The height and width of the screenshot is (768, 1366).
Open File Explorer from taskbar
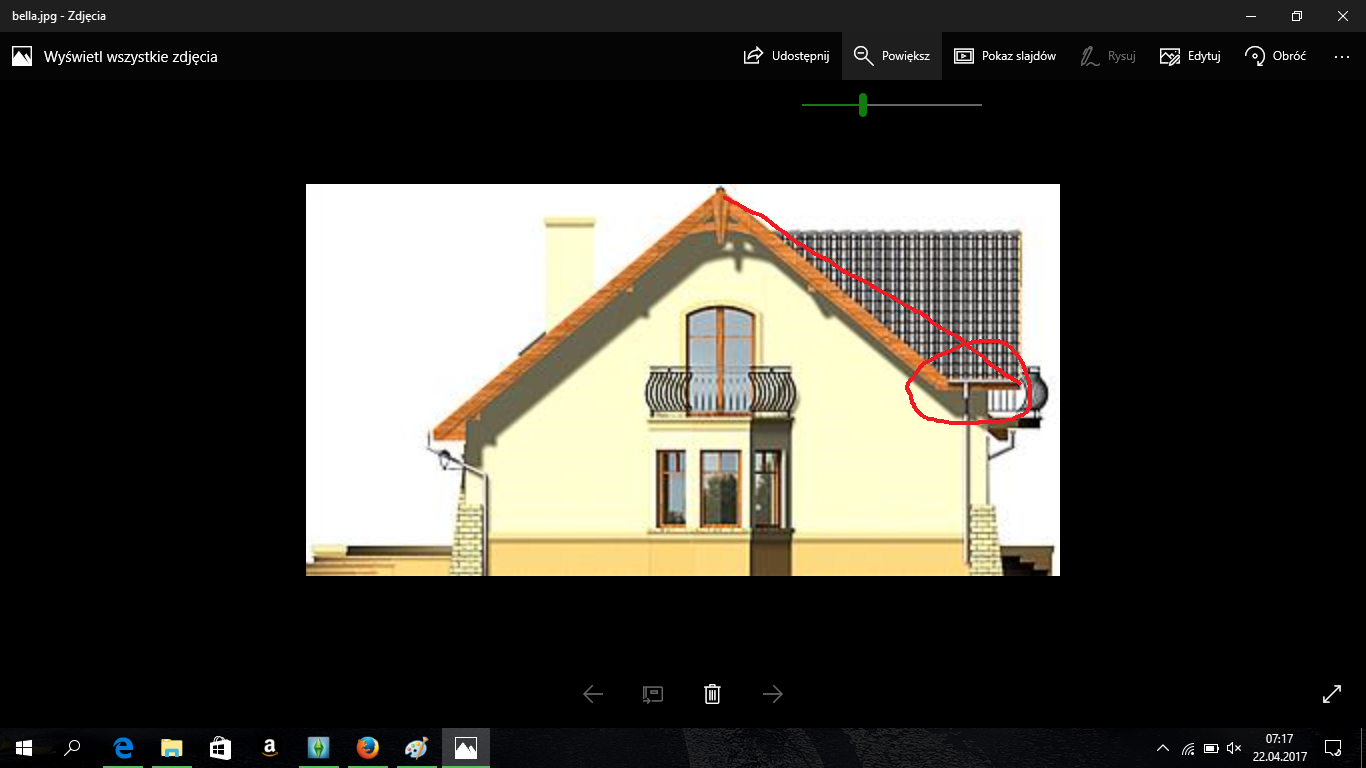(x=172, y=748)
